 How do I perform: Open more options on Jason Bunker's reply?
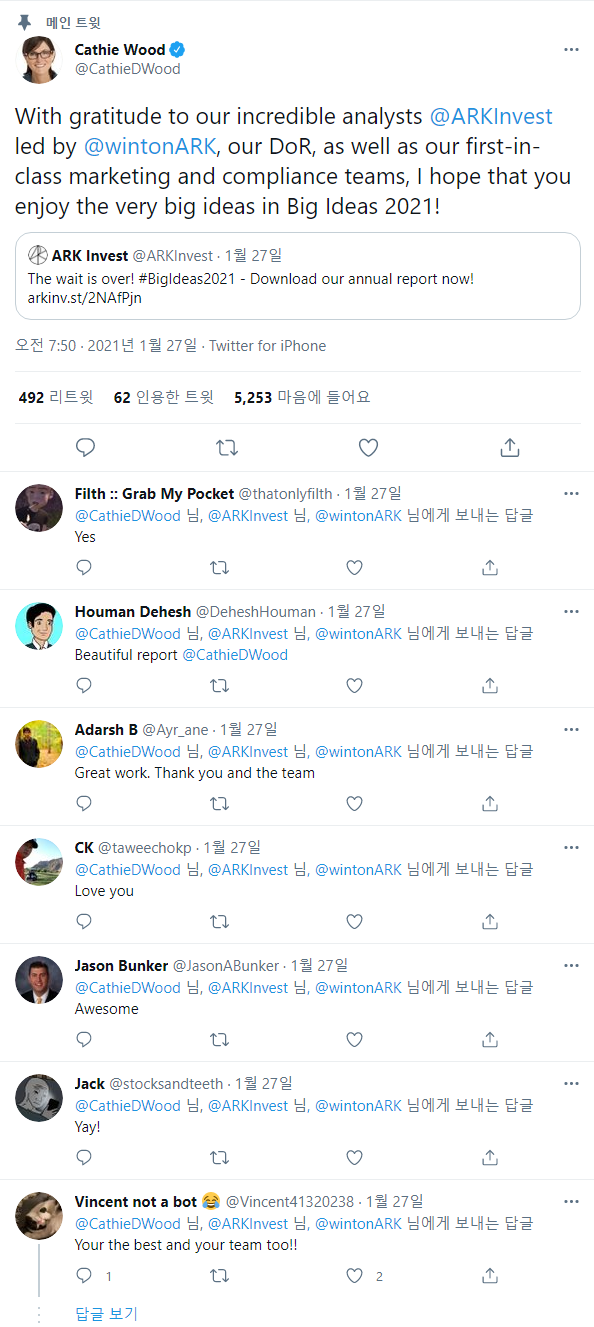point(571,965)
